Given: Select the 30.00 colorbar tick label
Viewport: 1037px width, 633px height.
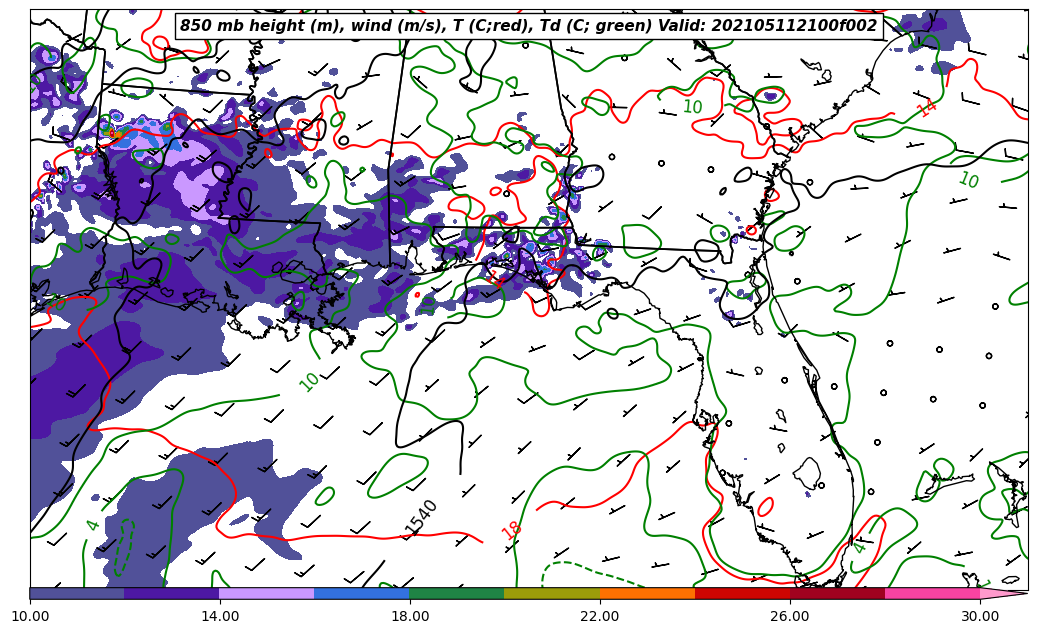Looking at the screenshot, I should click(980, 616).
